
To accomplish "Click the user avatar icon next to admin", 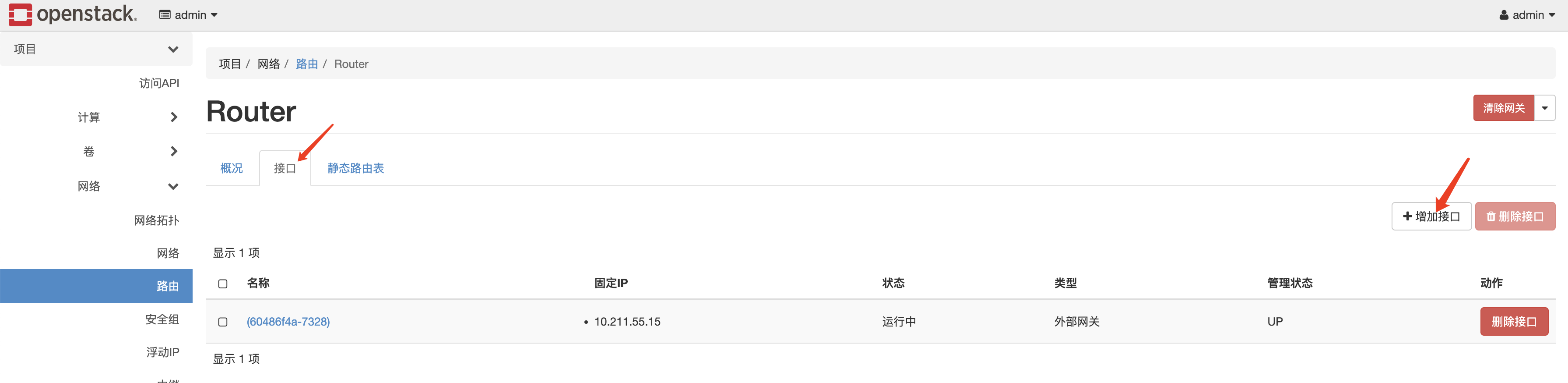I will (1504, 14).
